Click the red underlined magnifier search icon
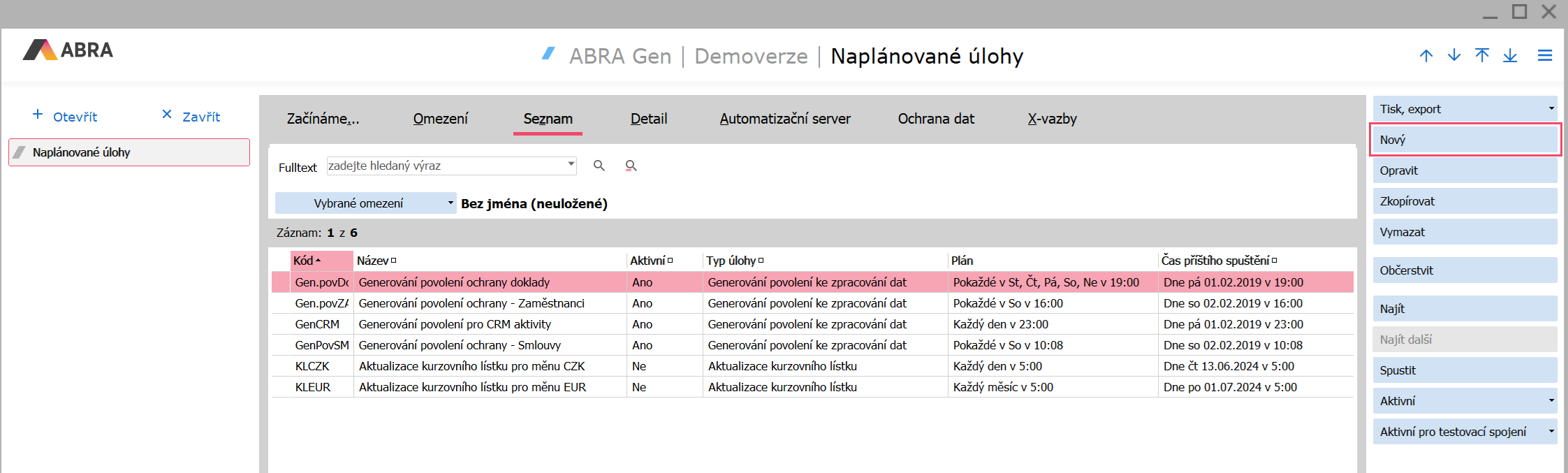1568x473 pixels. pos(631,166)
